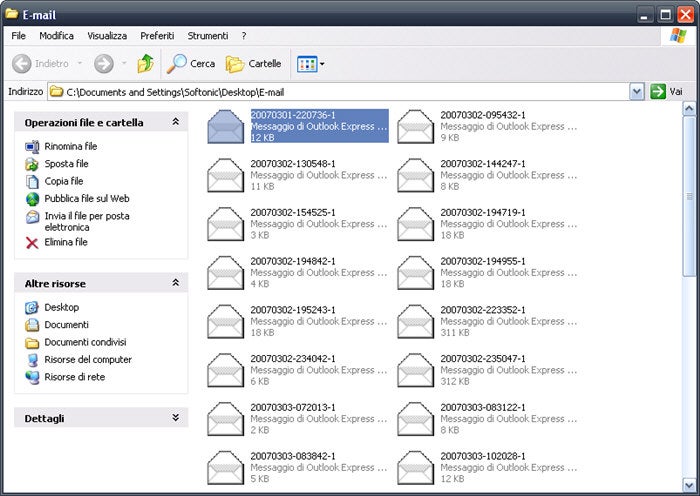
Task: Select the envelope icon for 20070302-223352-1
Action: coord(415,321)
